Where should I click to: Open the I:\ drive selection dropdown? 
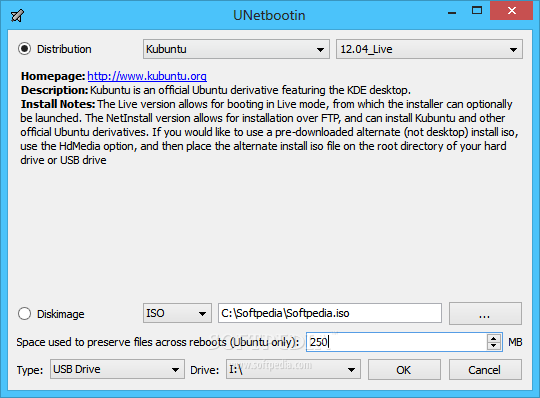click(x=293, y=369)
